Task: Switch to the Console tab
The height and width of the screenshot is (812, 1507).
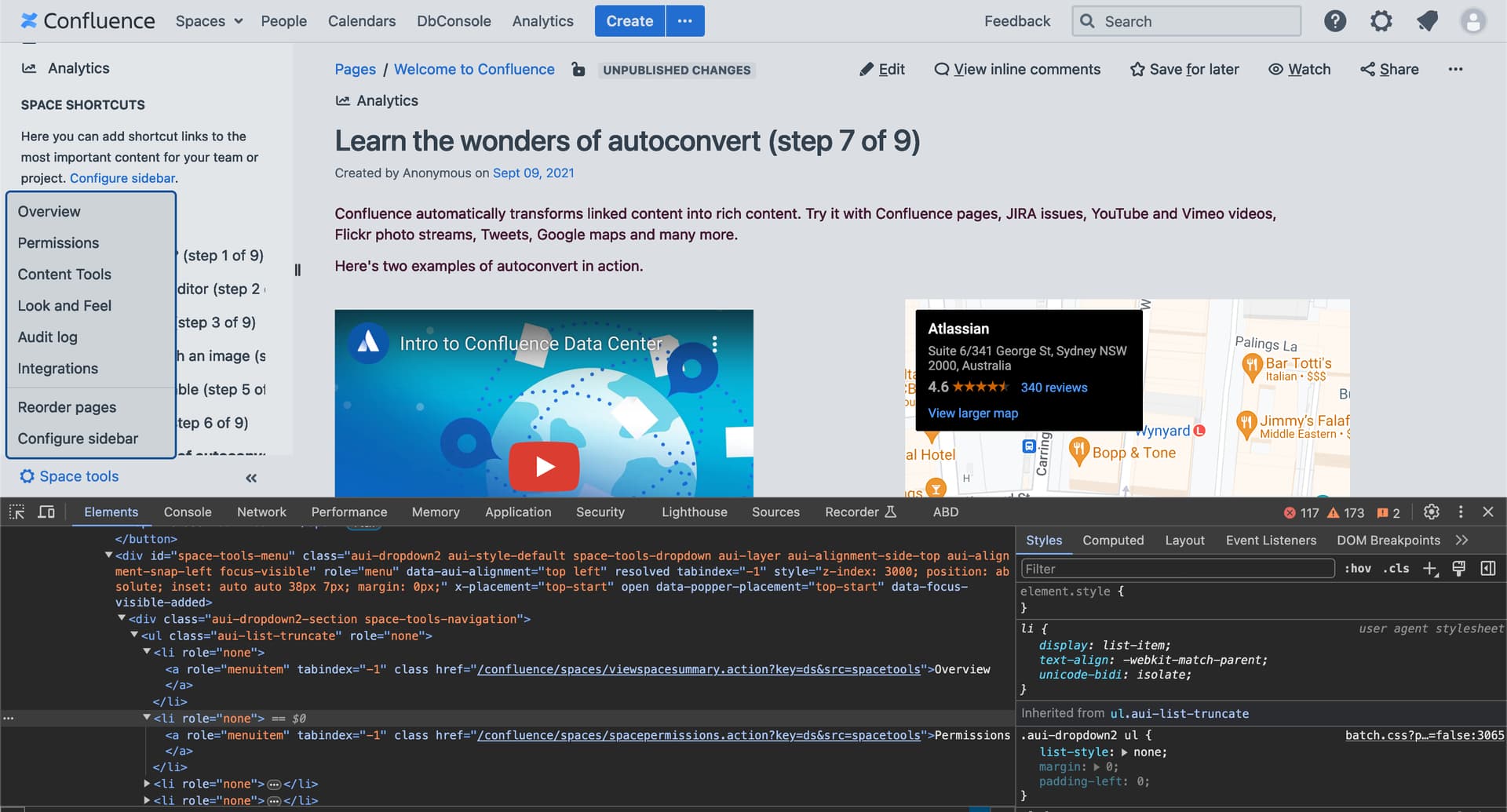Action: pyautogui.click(x=188, y=512)
